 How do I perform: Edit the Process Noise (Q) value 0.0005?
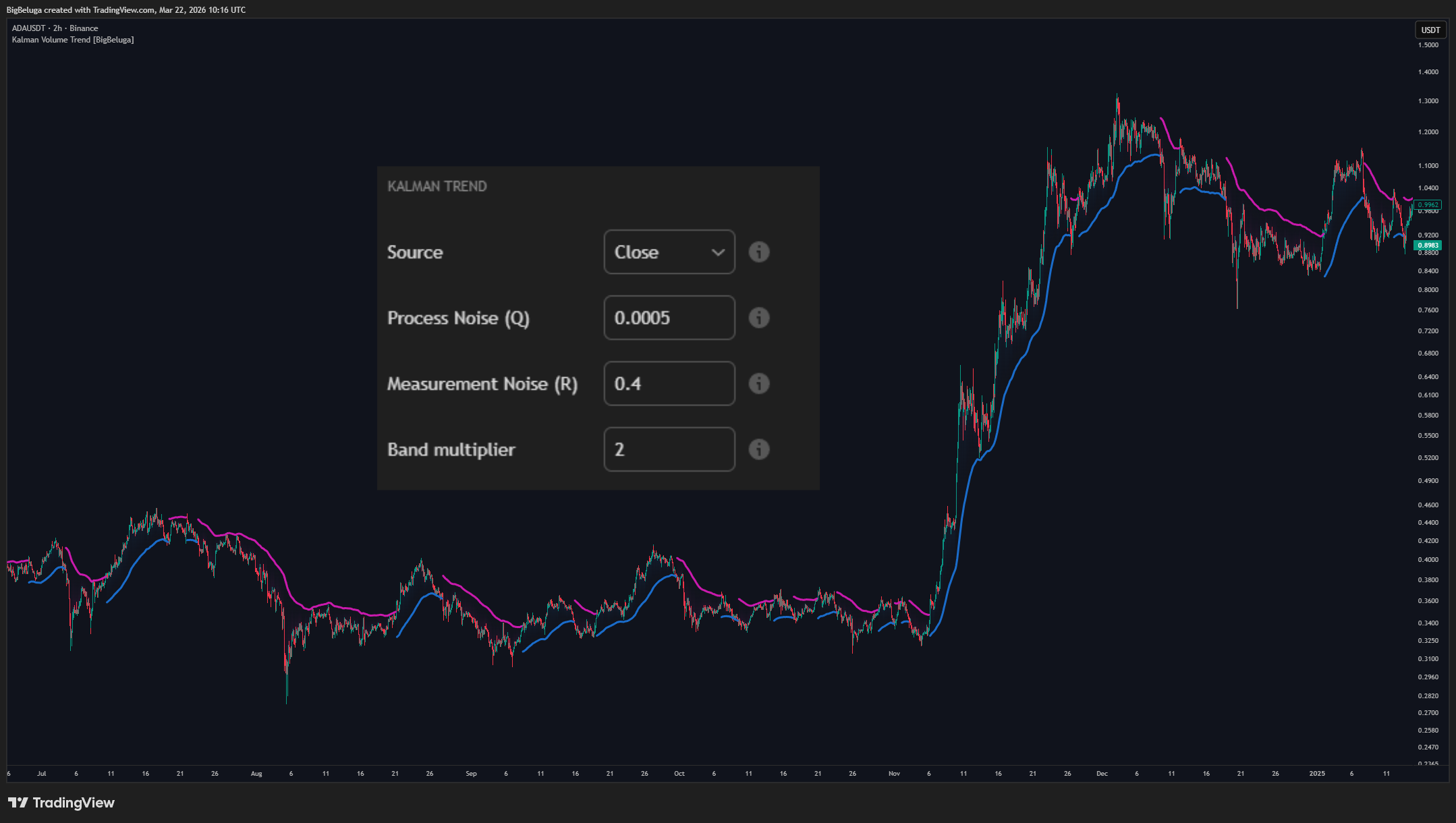coord(669,318)
